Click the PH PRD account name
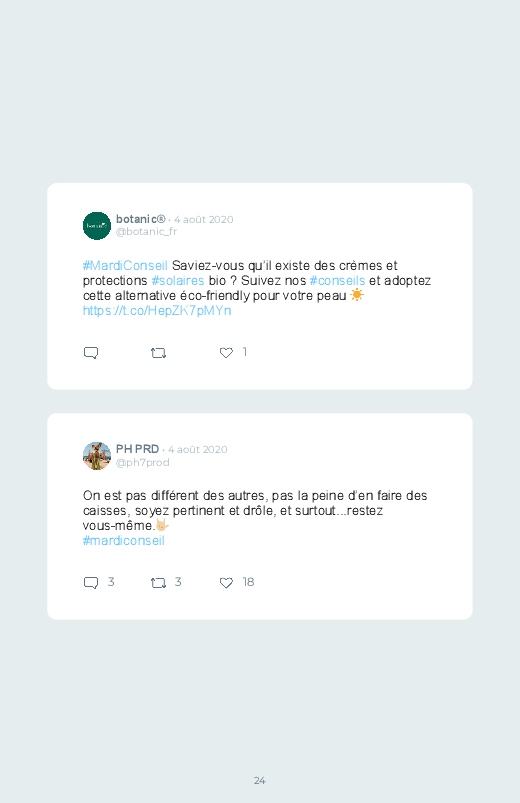 click(x=137, y=449)
